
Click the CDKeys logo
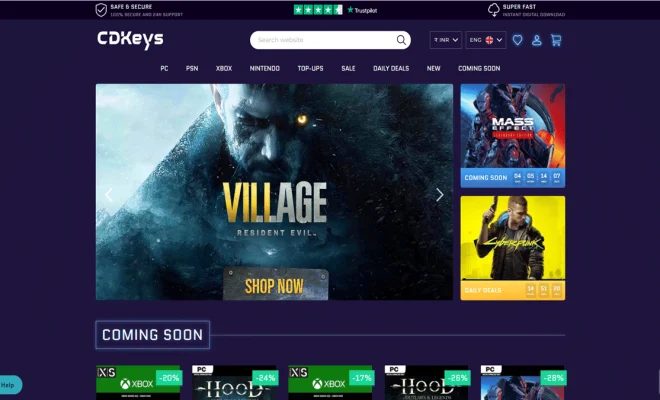tap(130, 40)
